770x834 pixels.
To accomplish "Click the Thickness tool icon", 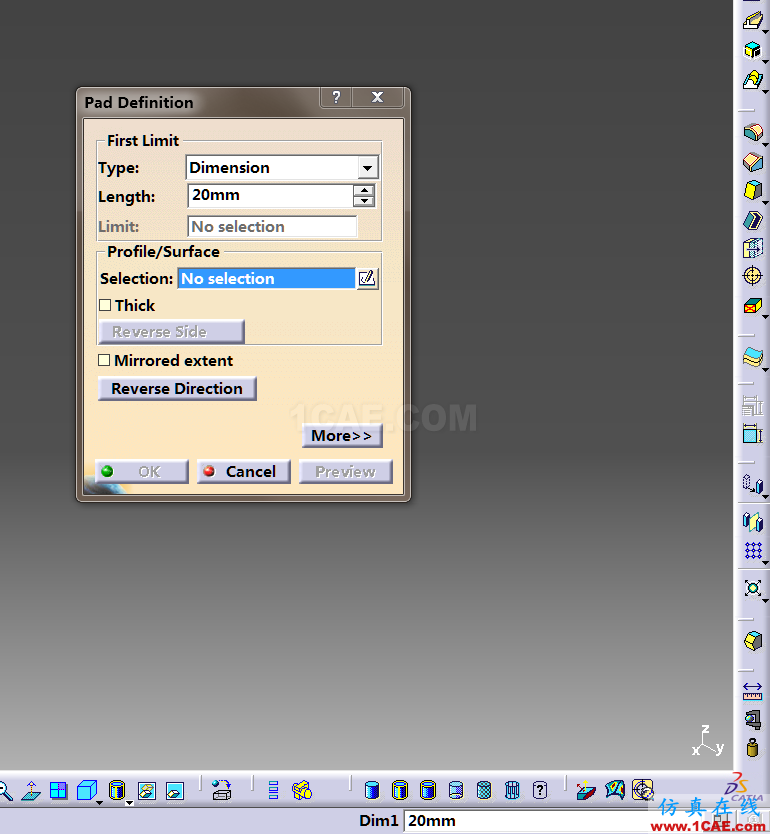I will pyautogui.click(x=752, y=248).
